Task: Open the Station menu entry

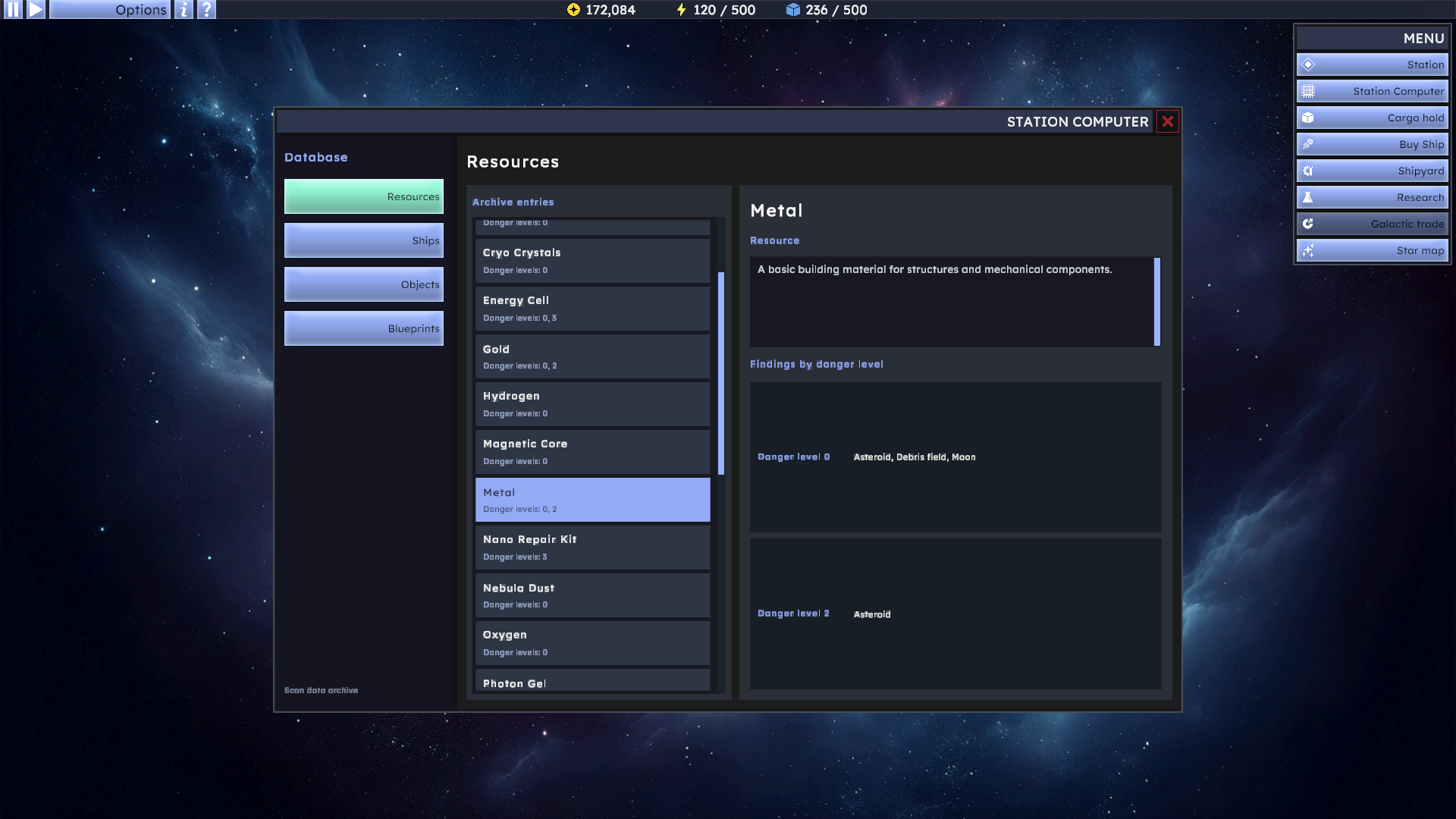Action: point(1372,64)
